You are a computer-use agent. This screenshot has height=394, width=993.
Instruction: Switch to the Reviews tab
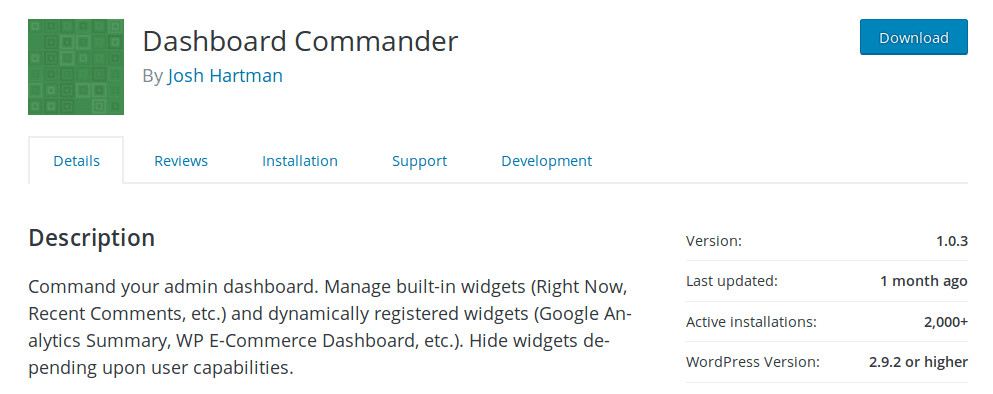pos(181,161)
